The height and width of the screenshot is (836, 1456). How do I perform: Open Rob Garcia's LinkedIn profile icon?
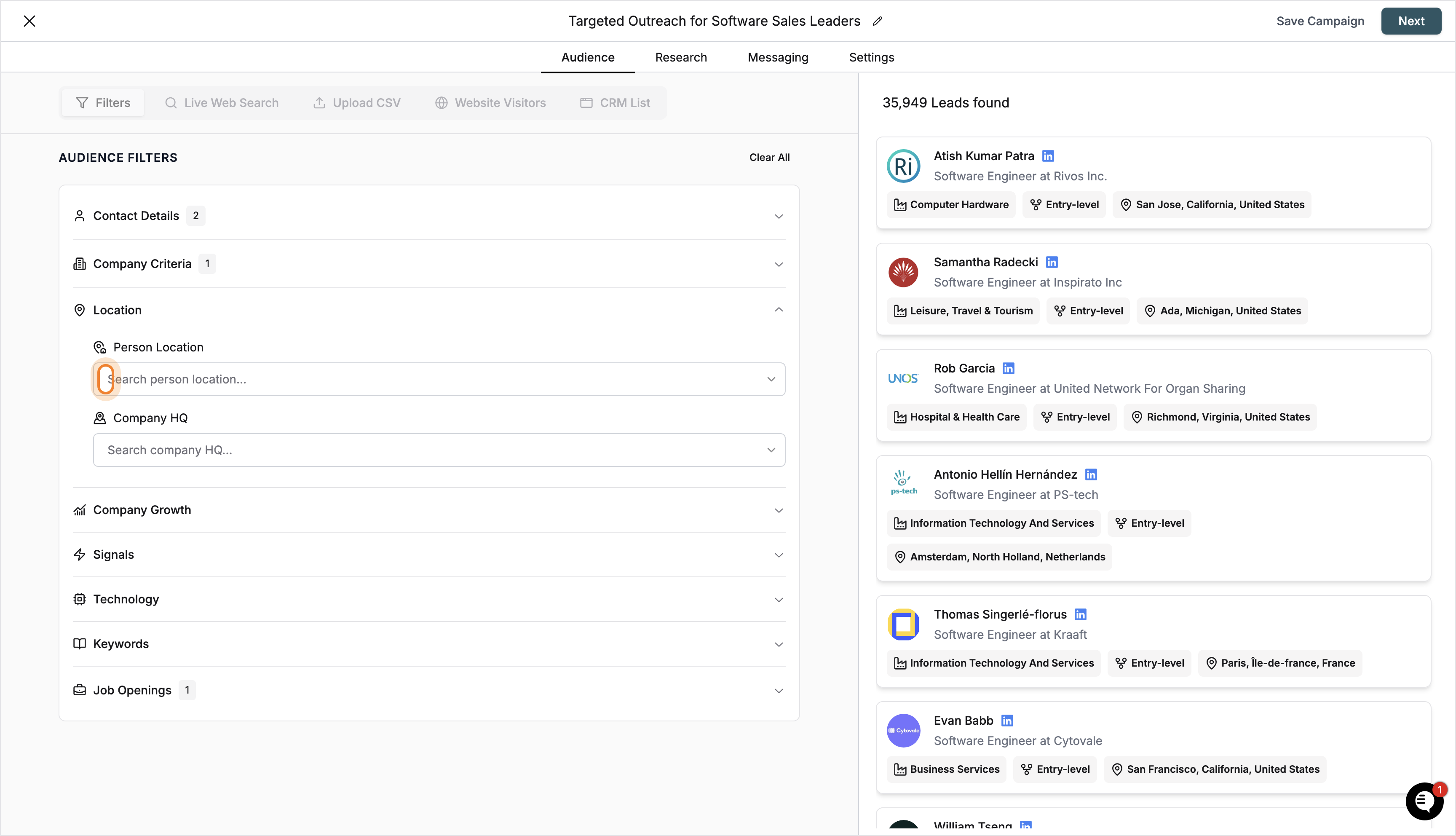1008,368
